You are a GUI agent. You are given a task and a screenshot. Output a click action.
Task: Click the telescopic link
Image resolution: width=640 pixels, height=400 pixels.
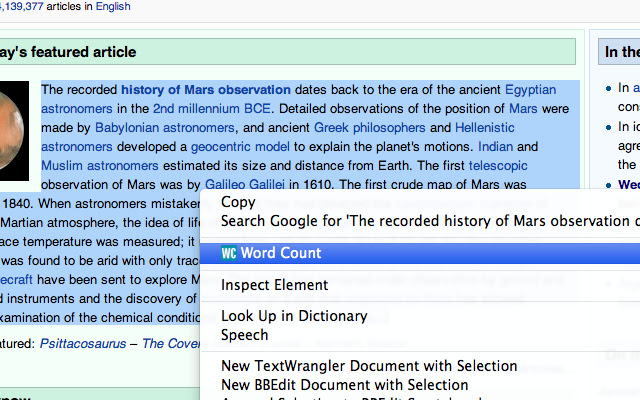(x=505, y=166)
